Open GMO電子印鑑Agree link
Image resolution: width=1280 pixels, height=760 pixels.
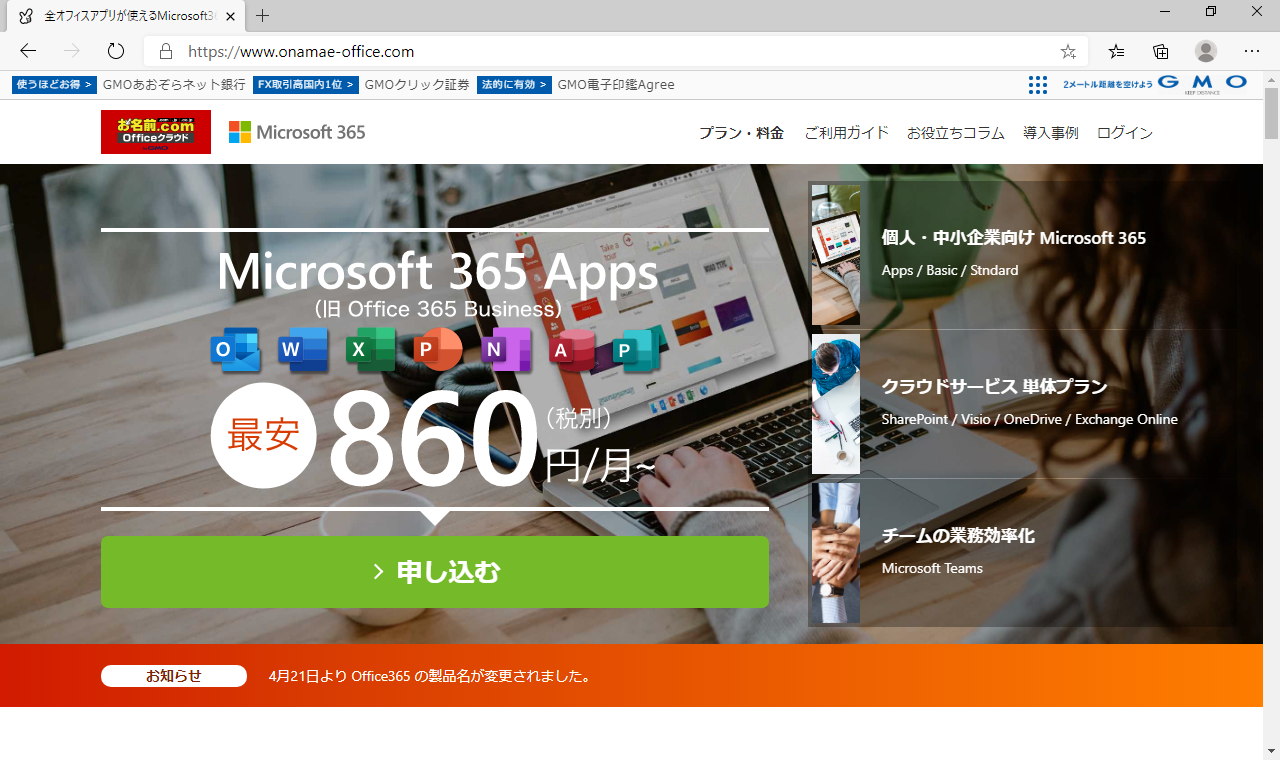(616, 85)
